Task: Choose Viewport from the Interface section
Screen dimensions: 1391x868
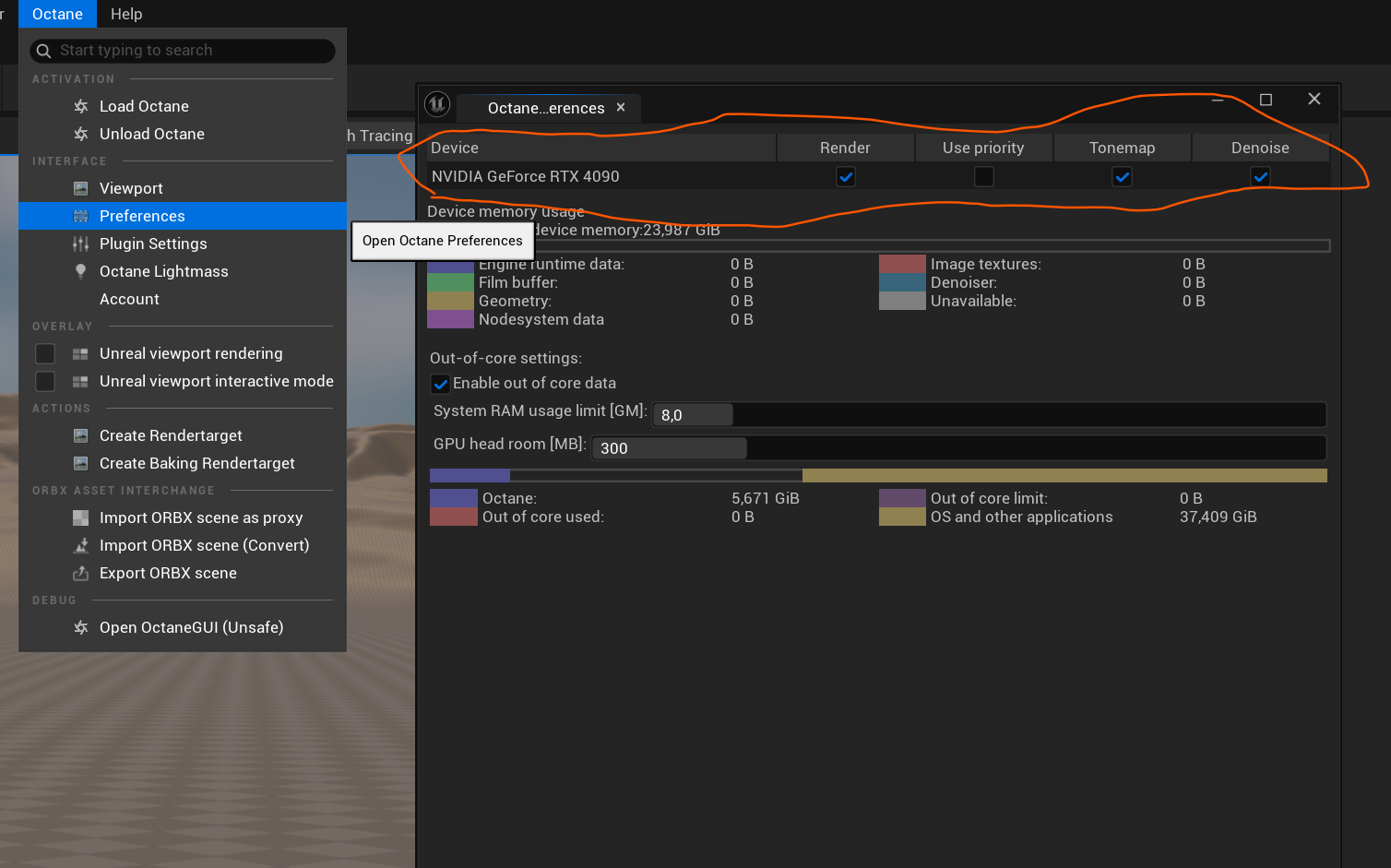Action: point(183,188)
